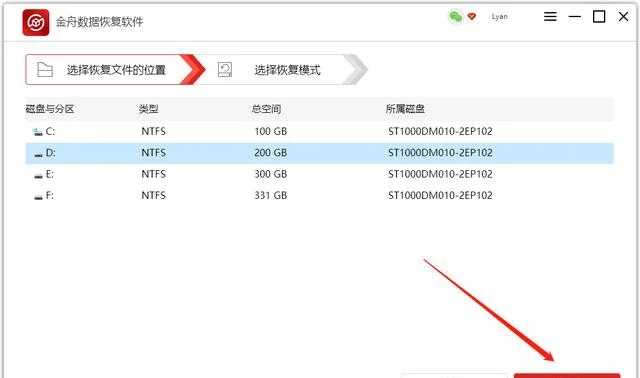Click the C: system drive icon
The height and width of the screenshot is (378, 640).
coord(38,132)
